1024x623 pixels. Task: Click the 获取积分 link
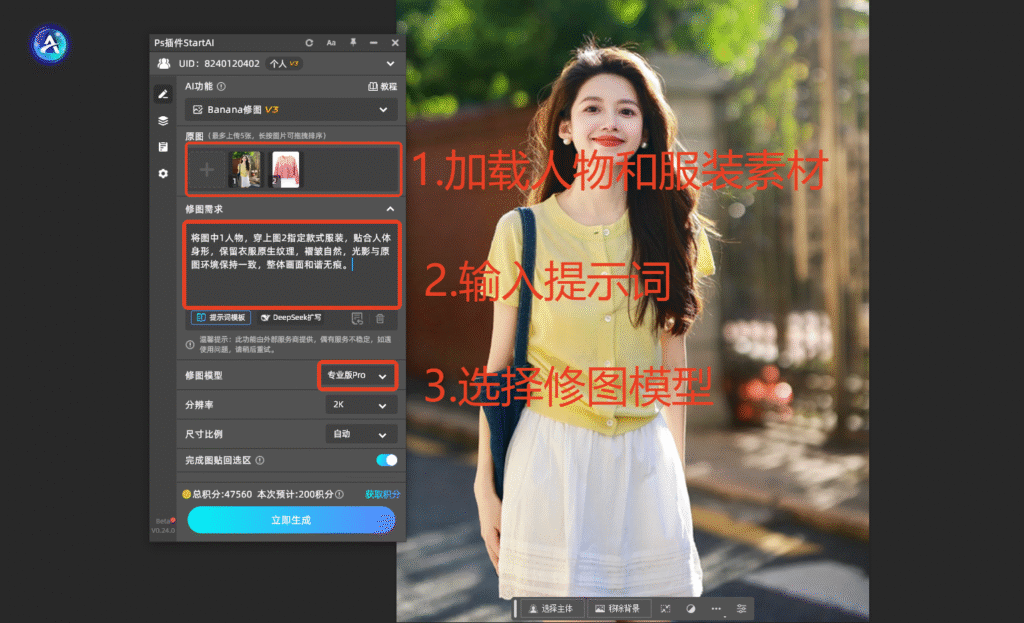(383, 494)
